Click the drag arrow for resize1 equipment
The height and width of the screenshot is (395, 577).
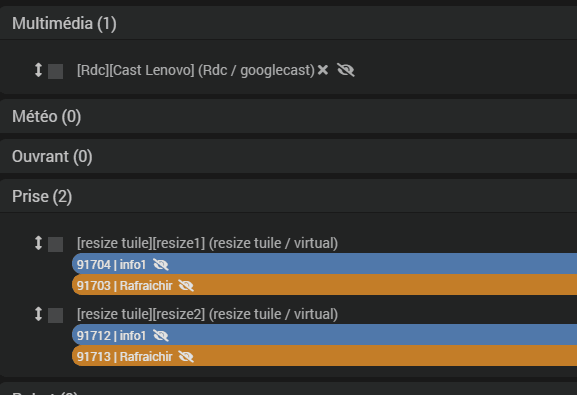(38, 243)
